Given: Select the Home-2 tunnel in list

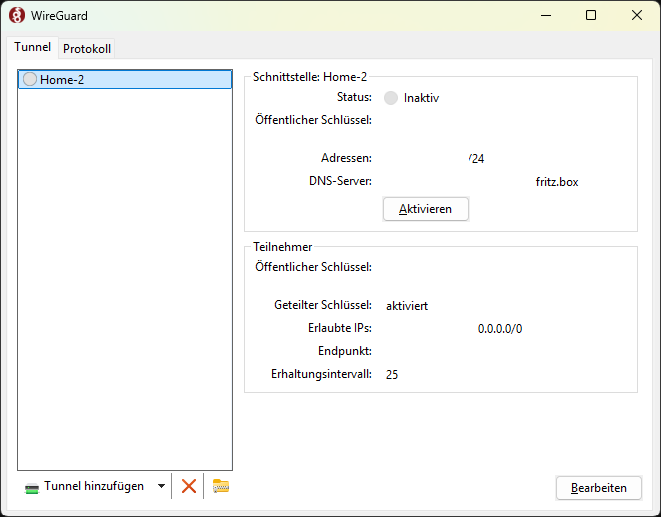Looking at the screenshot, I should point(125,79).
